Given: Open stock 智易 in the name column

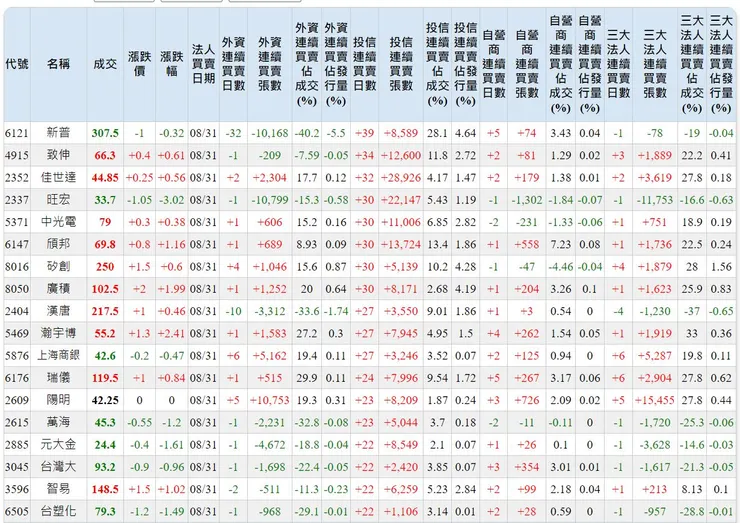Looking at the screenshot, I should coord(59,489).
